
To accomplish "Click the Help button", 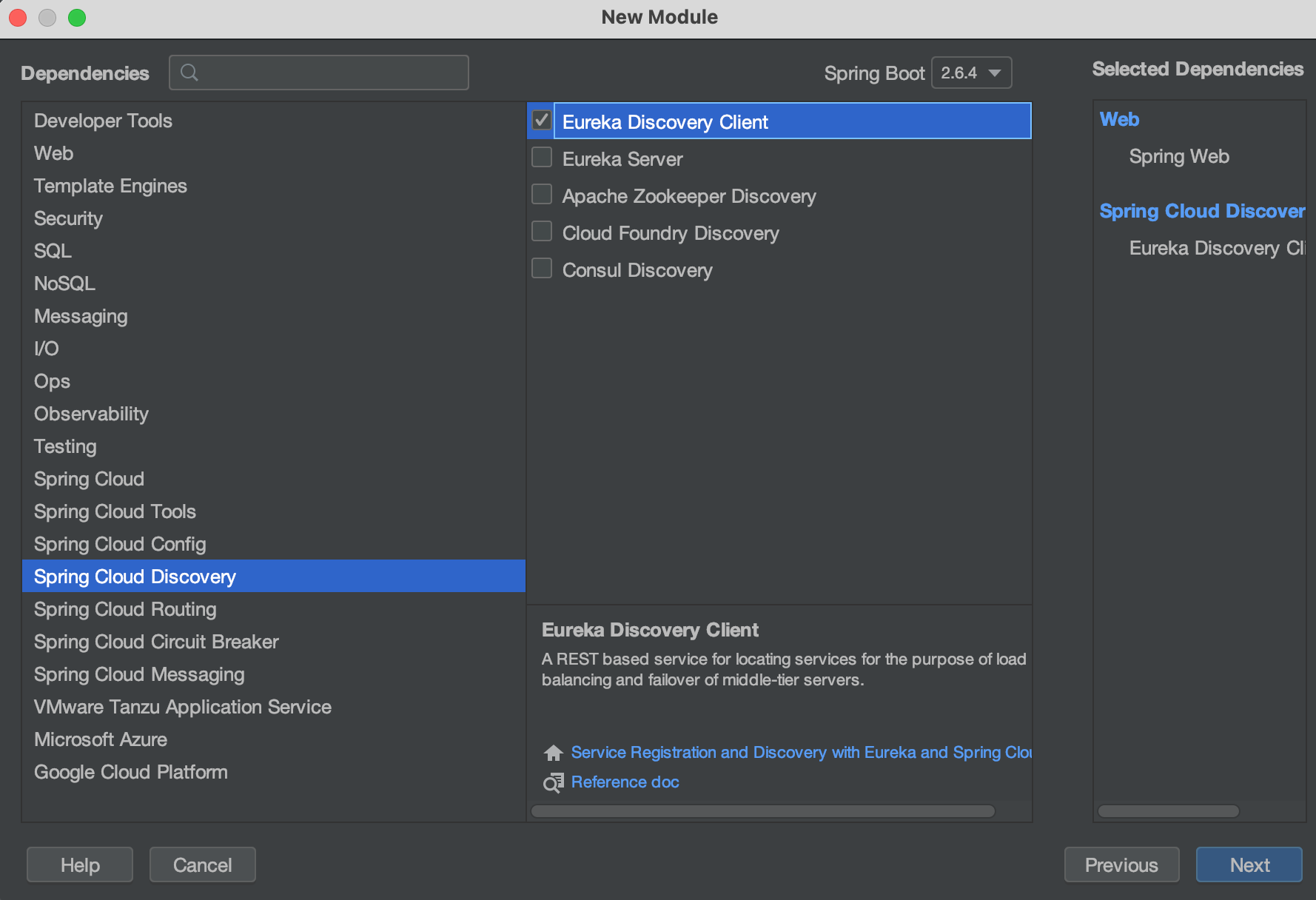I will [80, 864].
